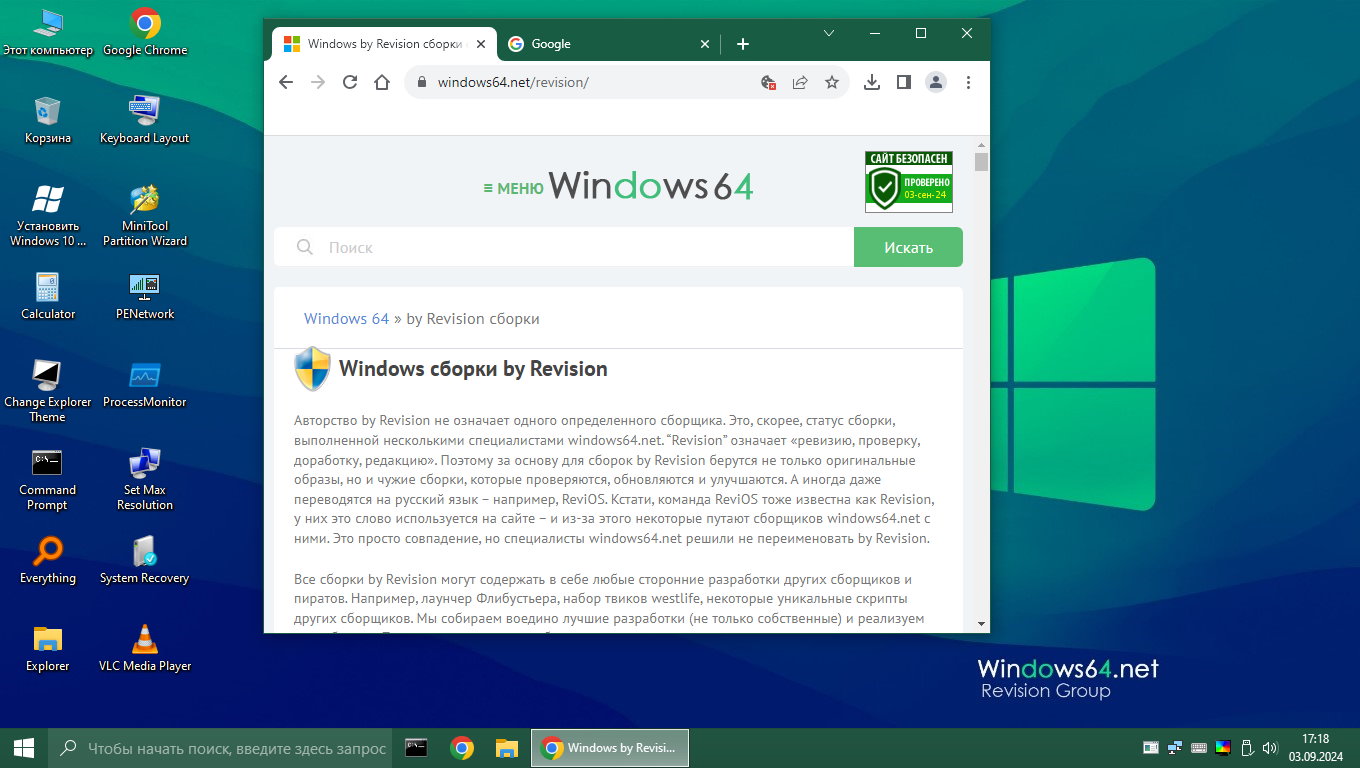The width and height of the screenshot is (1360, 768).
Task: Expand the tab search chevron
Action: point(829,33)
